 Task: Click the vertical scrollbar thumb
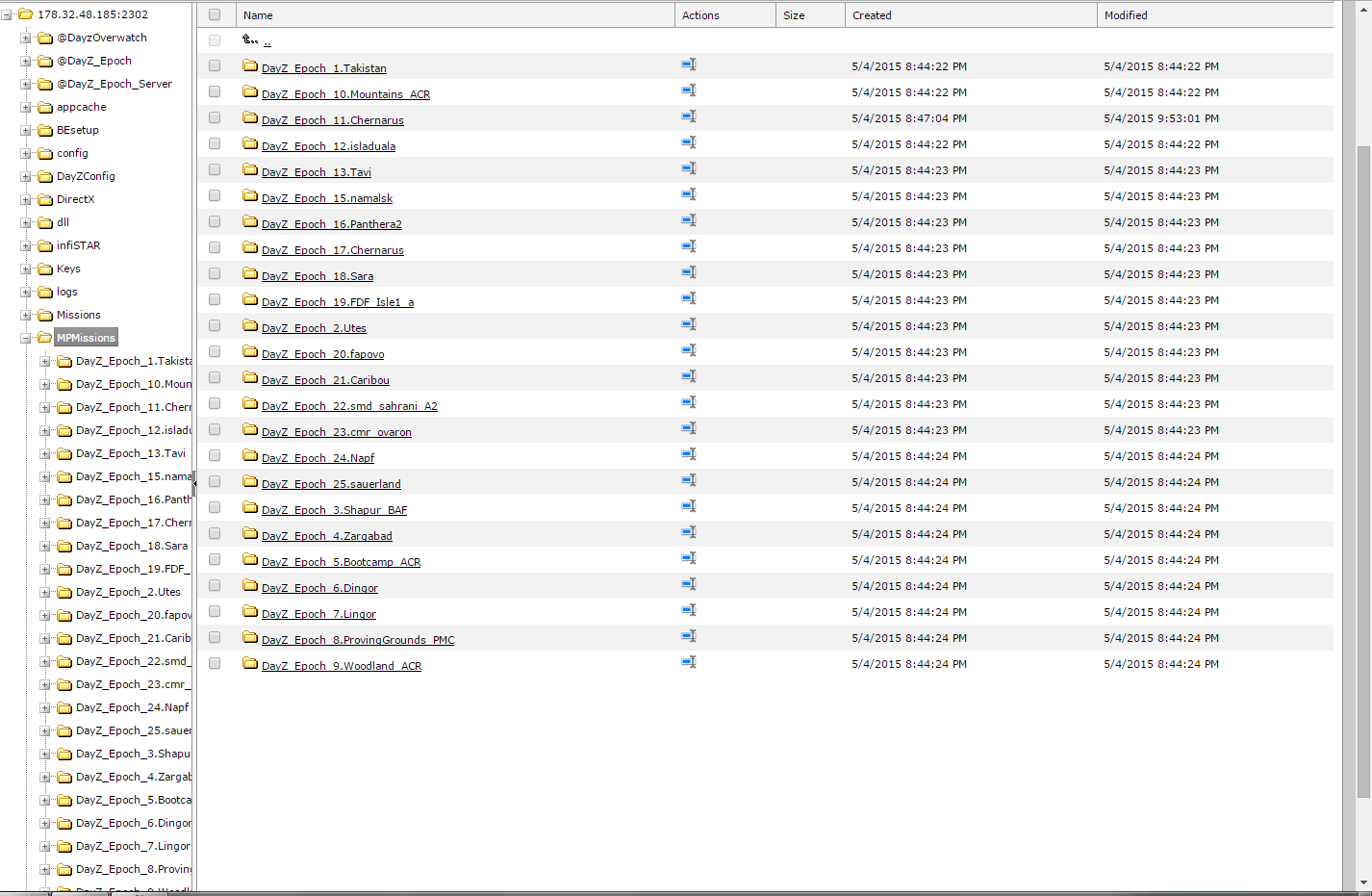(1363, 472)
